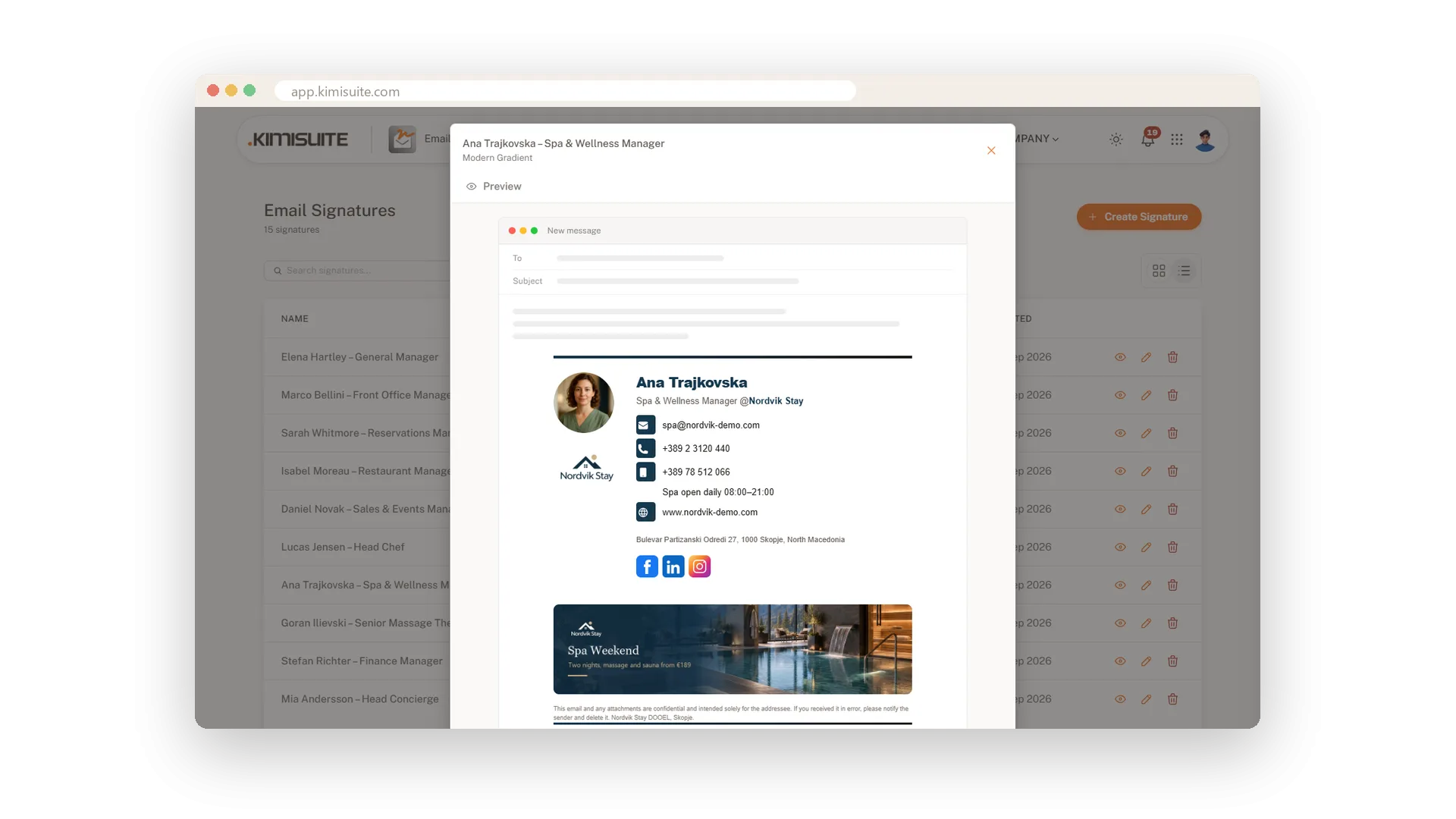Viewport: 1456px width, 819px height.
Task: Close the signature preview modal
Action: coord(991,150)
